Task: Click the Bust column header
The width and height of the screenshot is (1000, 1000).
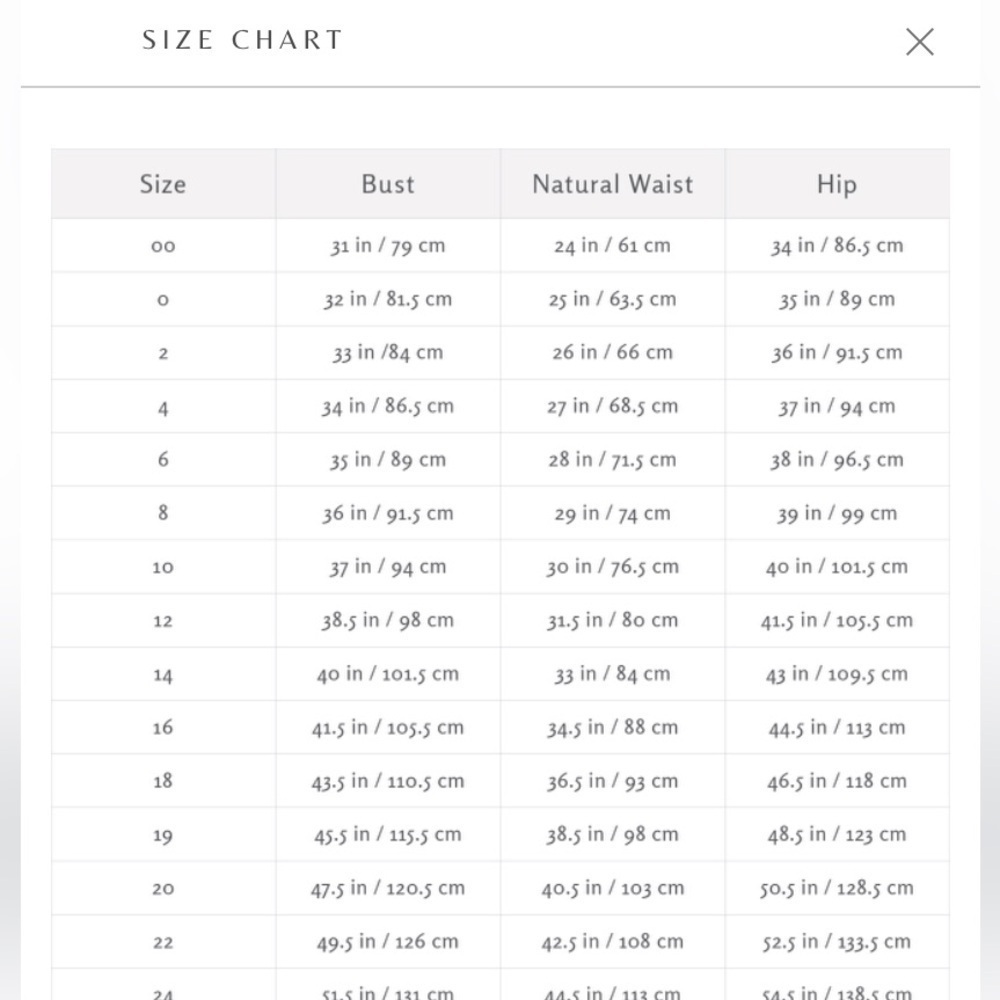Action: (x=388, y=184)
